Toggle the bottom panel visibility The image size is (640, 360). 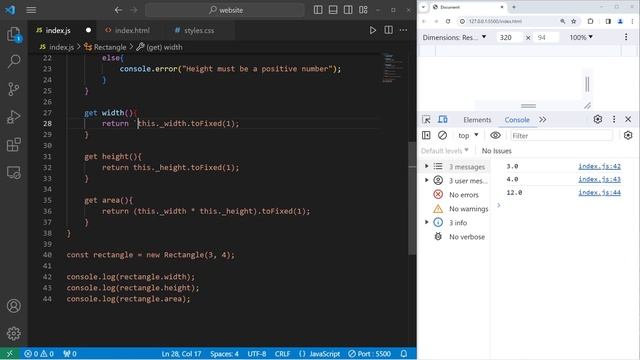pos(333,10)
